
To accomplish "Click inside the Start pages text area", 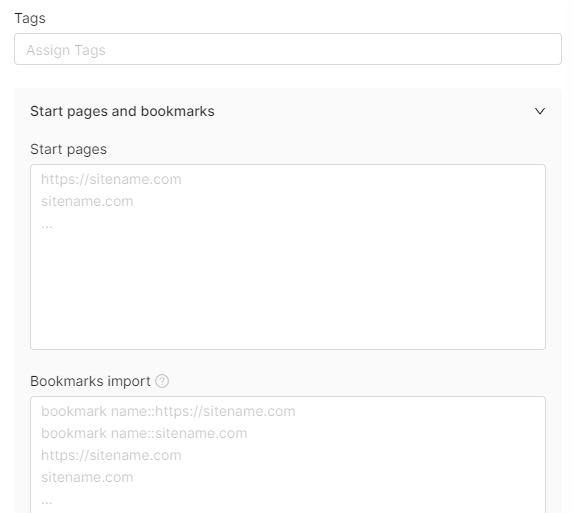I will pyautogui.click(x=288, y=257).
